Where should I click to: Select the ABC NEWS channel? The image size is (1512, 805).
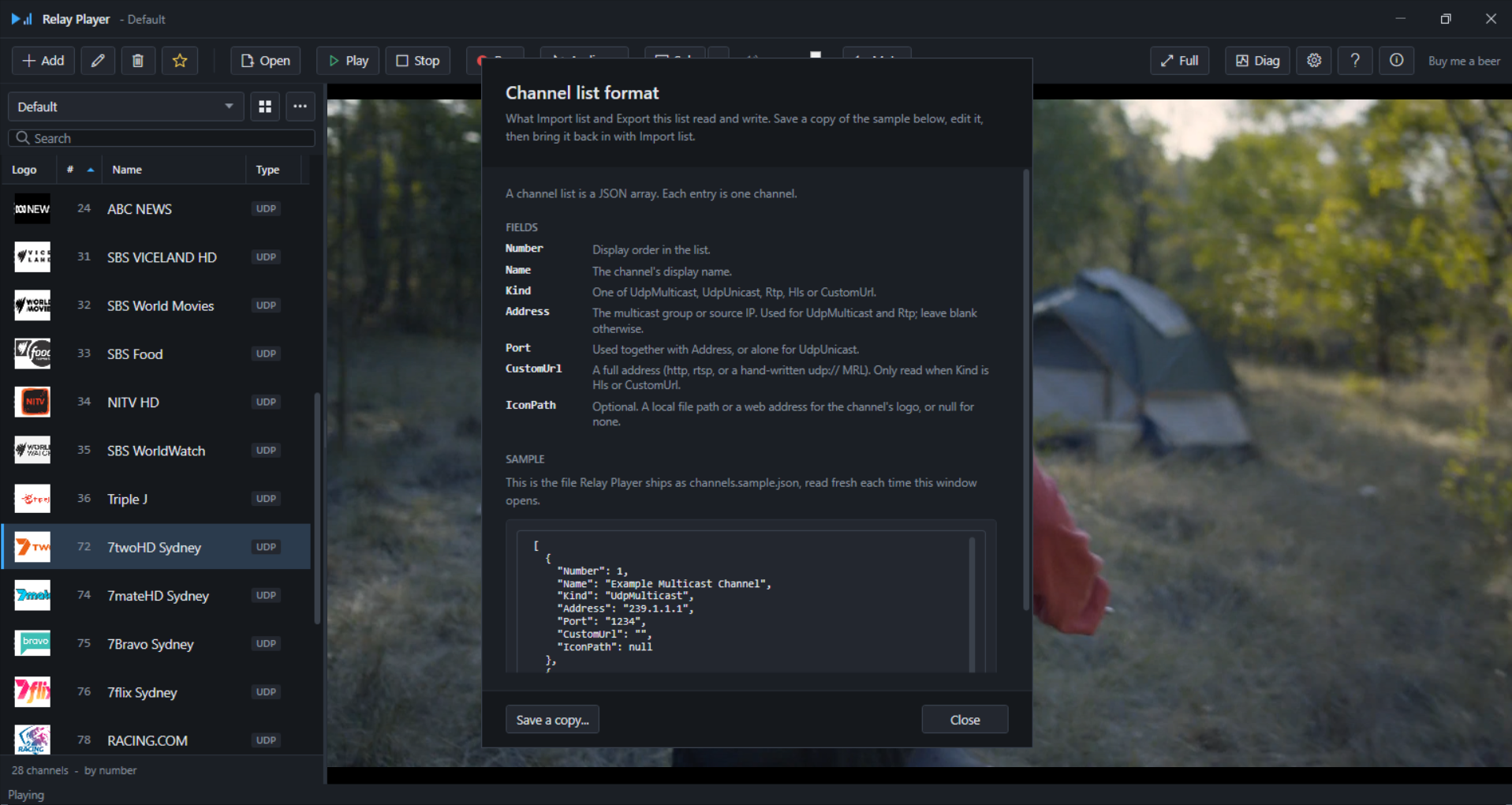pos(156,209)
